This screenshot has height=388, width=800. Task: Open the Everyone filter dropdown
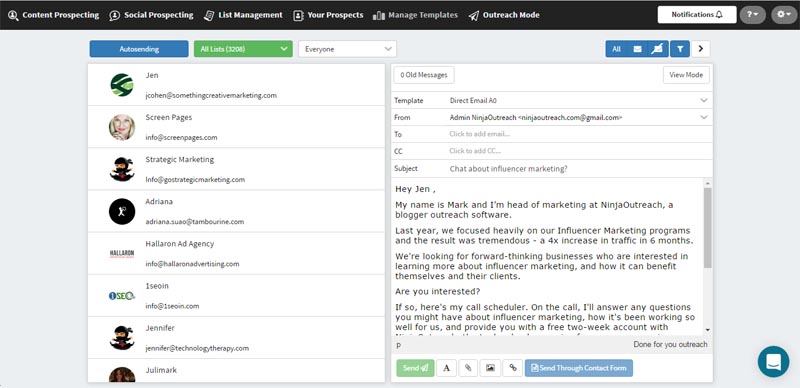tap(347, 49)
